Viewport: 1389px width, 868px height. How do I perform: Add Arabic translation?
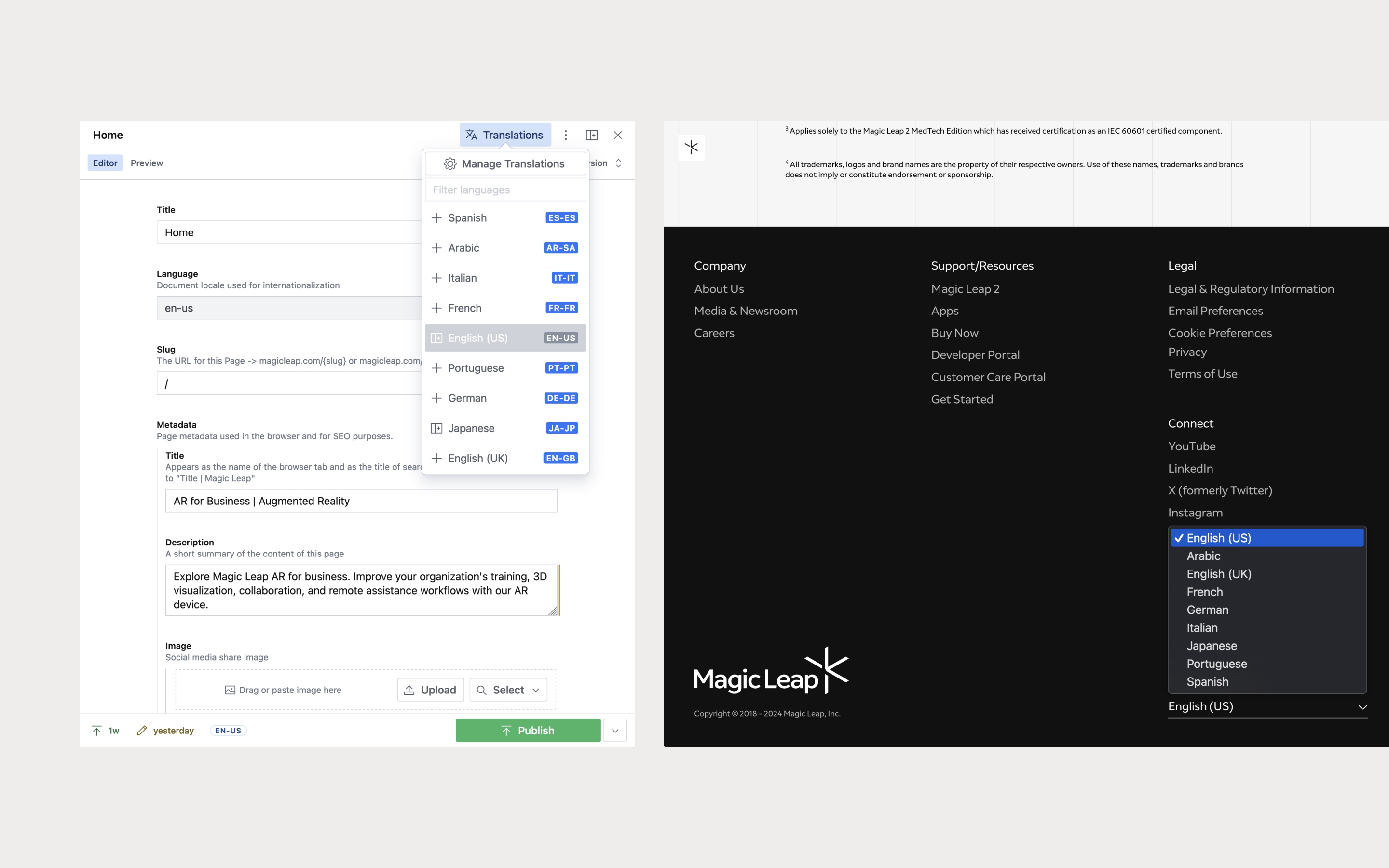click(x=505, y=248)
